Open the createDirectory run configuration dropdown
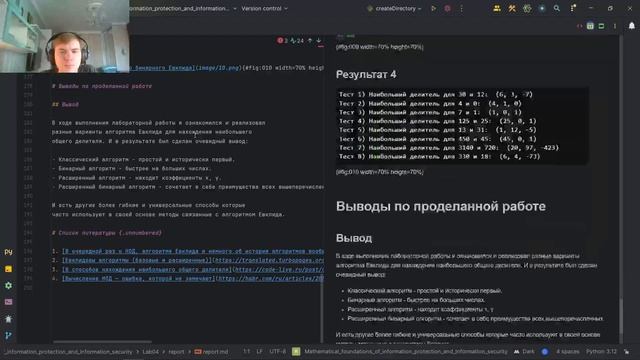 click(x=394, y=9)
